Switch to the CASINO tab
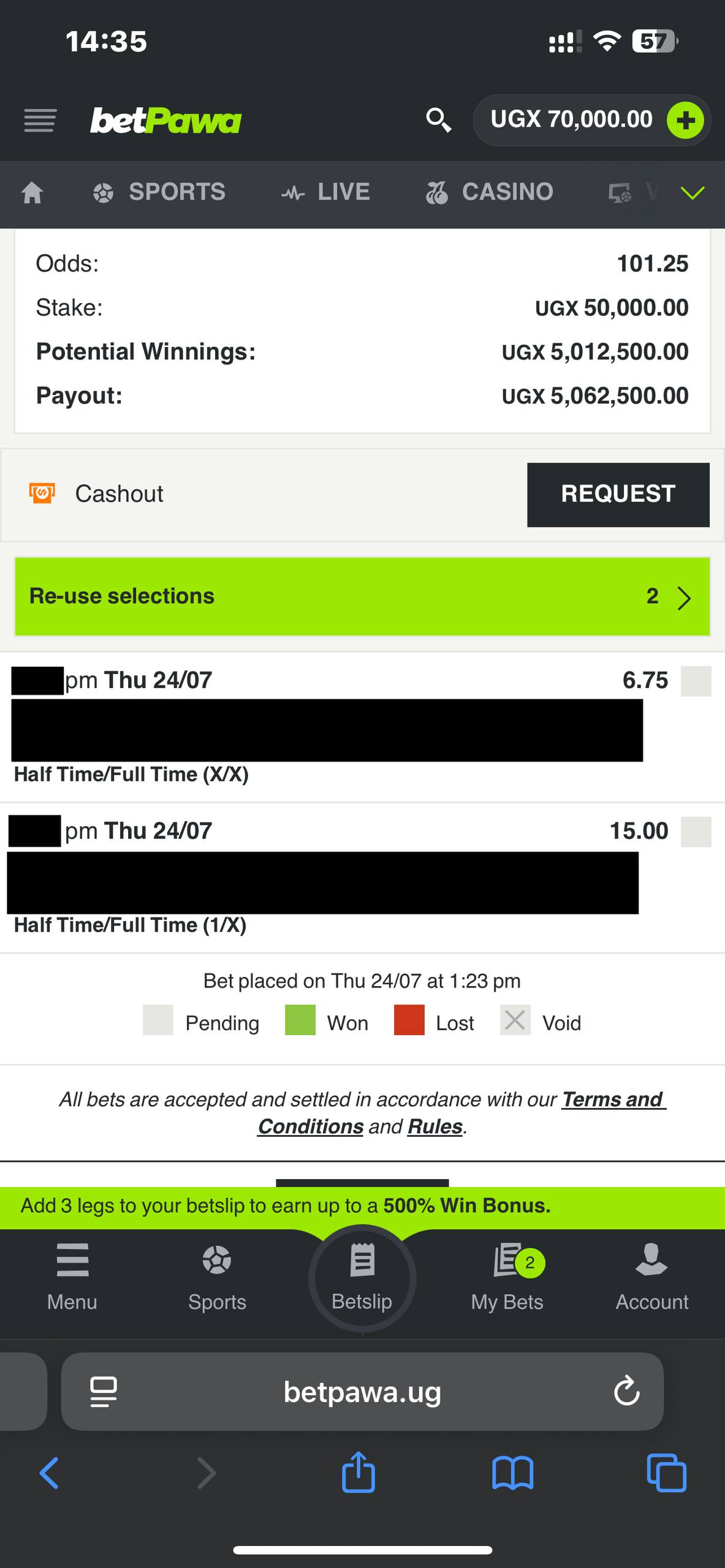 (489, 192)
